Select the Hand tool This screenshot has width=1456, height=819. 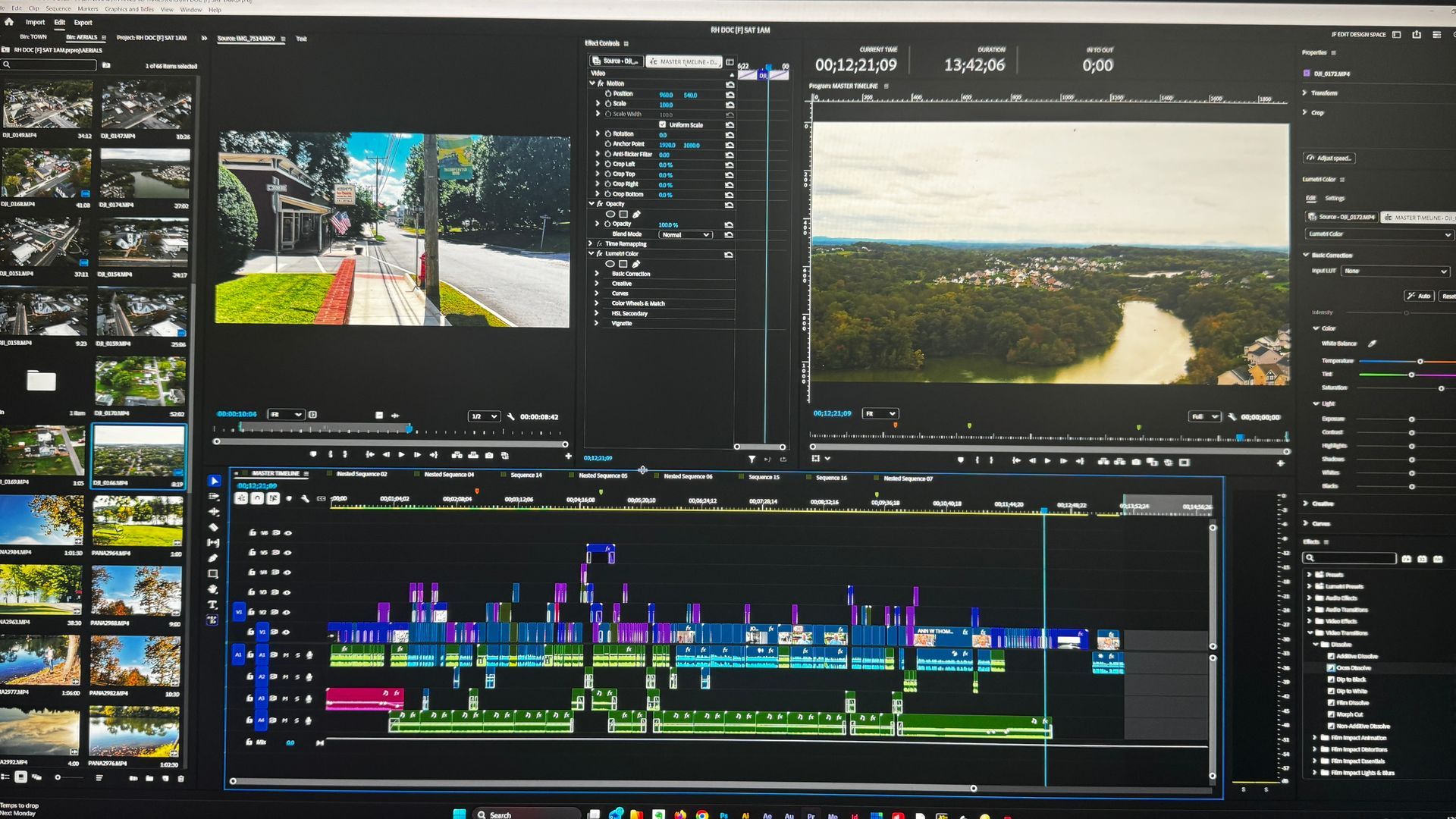pos(213,589)
